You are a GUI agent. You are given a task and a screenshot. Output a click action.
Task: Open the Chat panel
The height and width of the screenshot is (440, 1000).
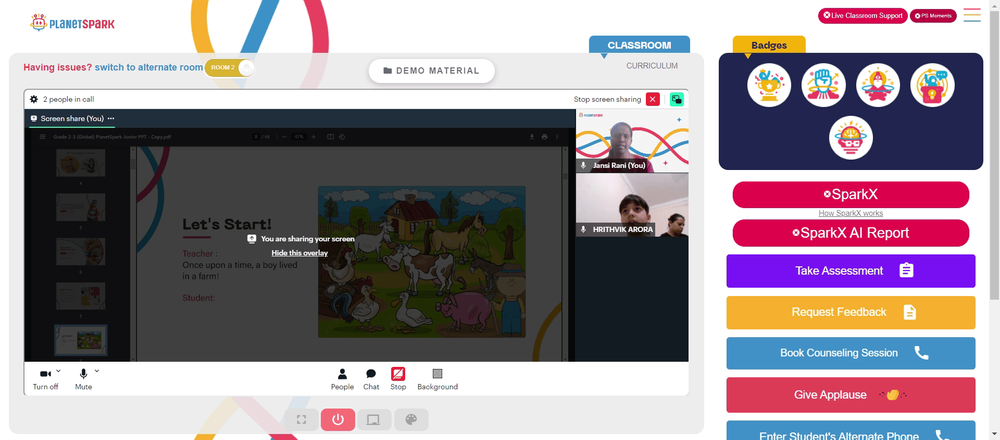point(371,379)
